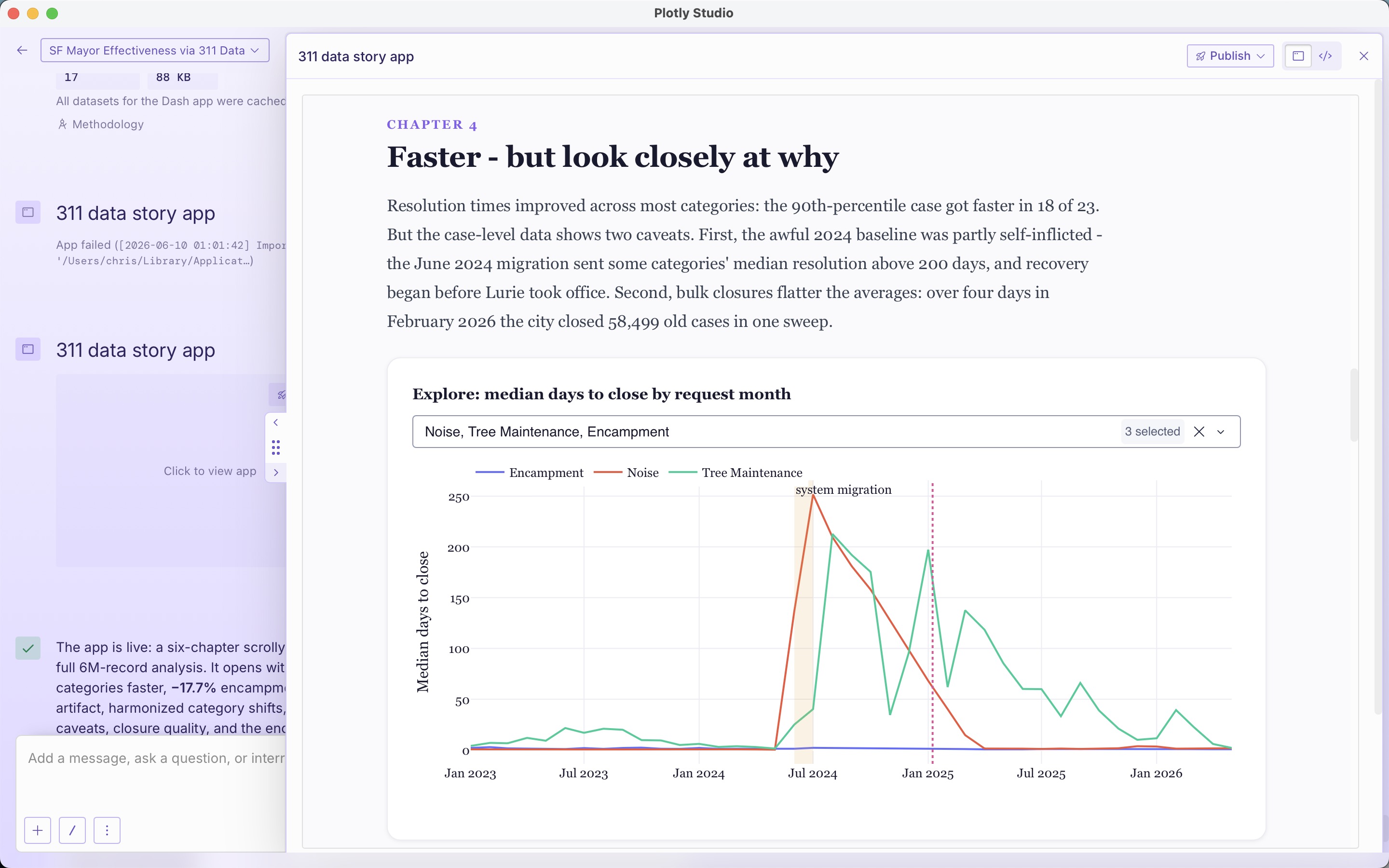Open the Publish menu button
The image size is (1389, 868).
click(x=1230, y=55)
